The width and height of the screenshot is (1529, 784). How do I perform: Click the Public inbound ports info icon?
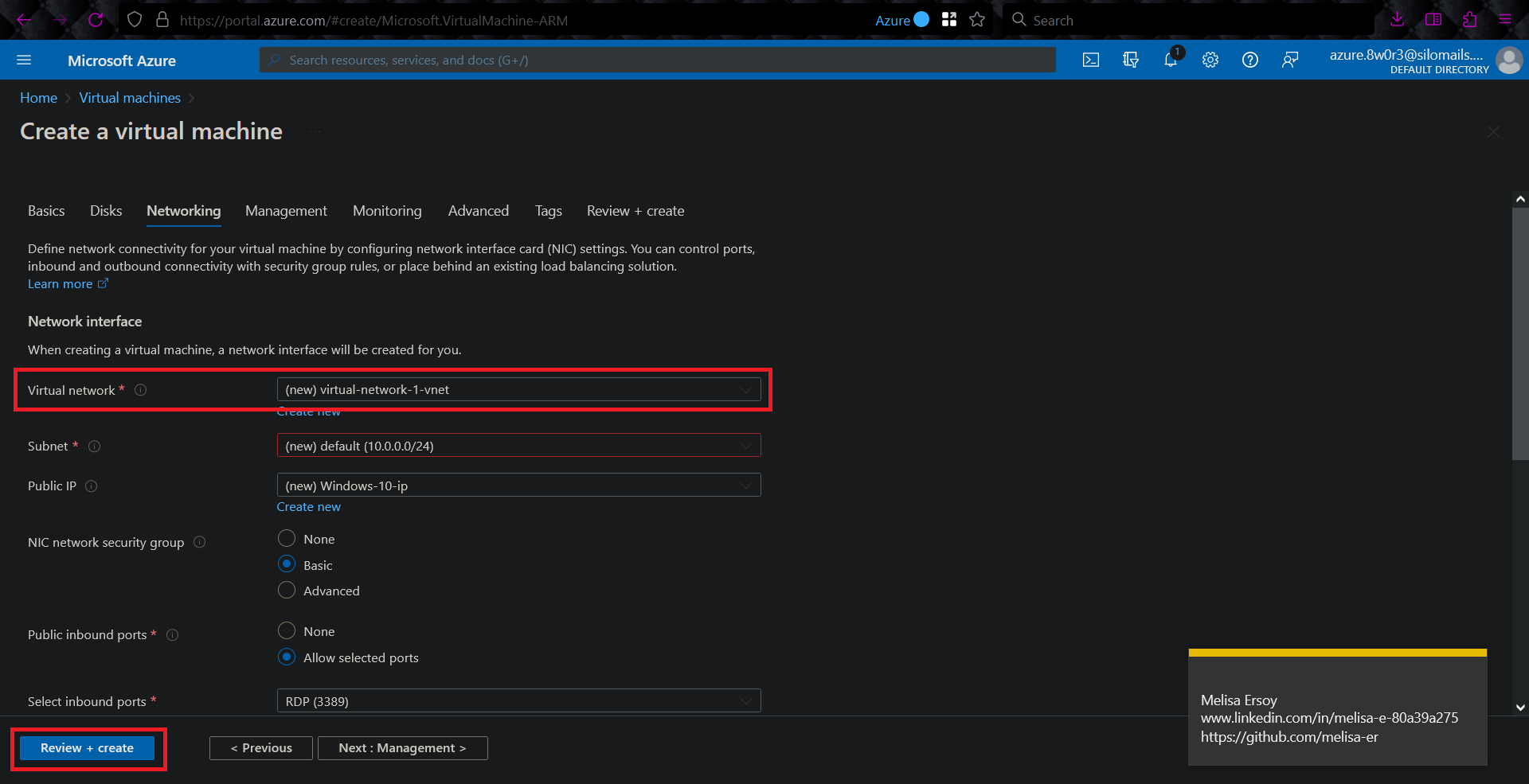pos(173,635)
